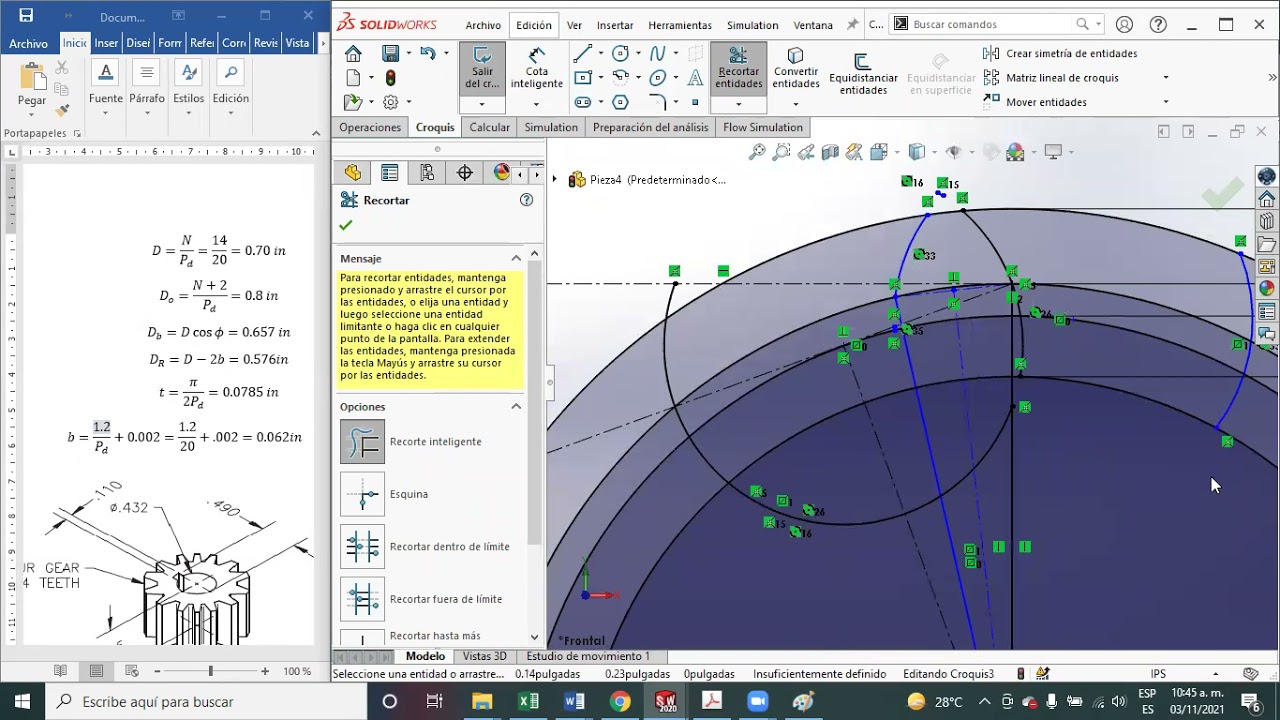Open the Recortar entidades dropdown arrow

coord(739,103)
